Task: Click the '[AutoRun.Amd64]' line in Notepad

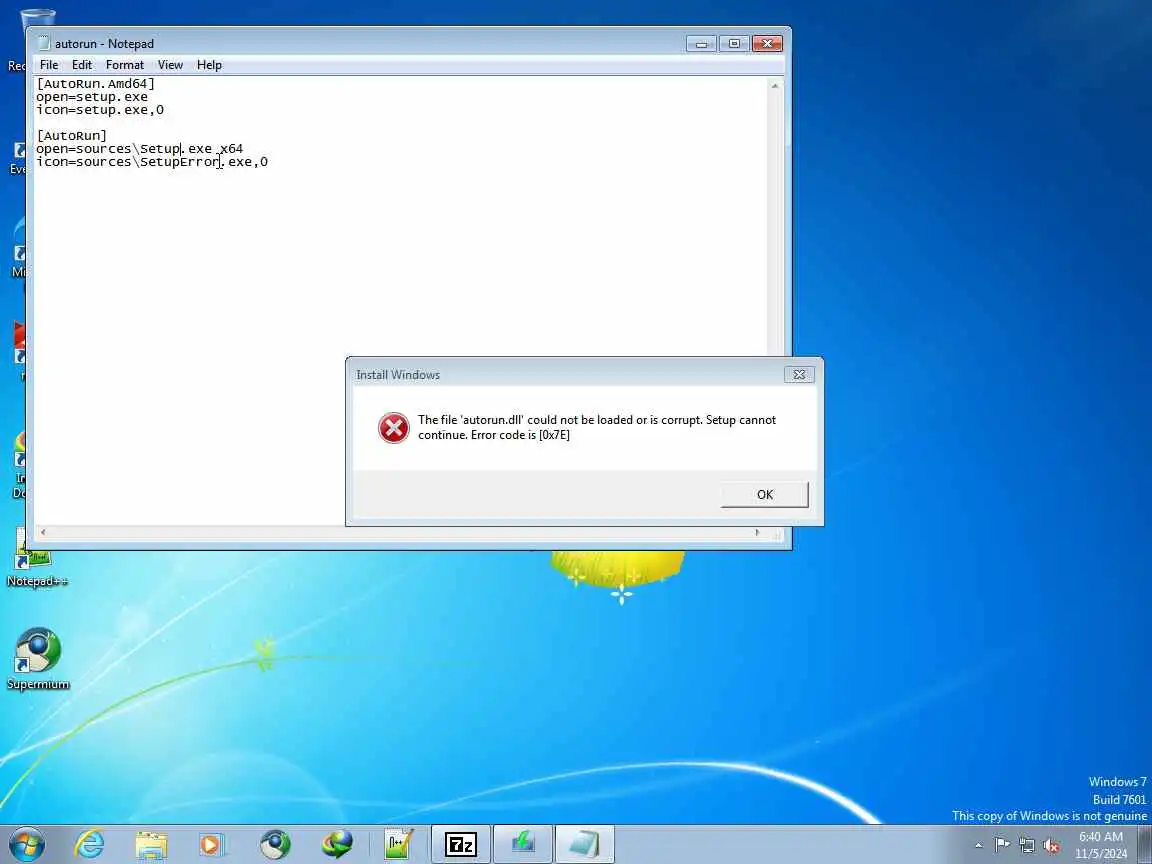Action: (96, 84)
